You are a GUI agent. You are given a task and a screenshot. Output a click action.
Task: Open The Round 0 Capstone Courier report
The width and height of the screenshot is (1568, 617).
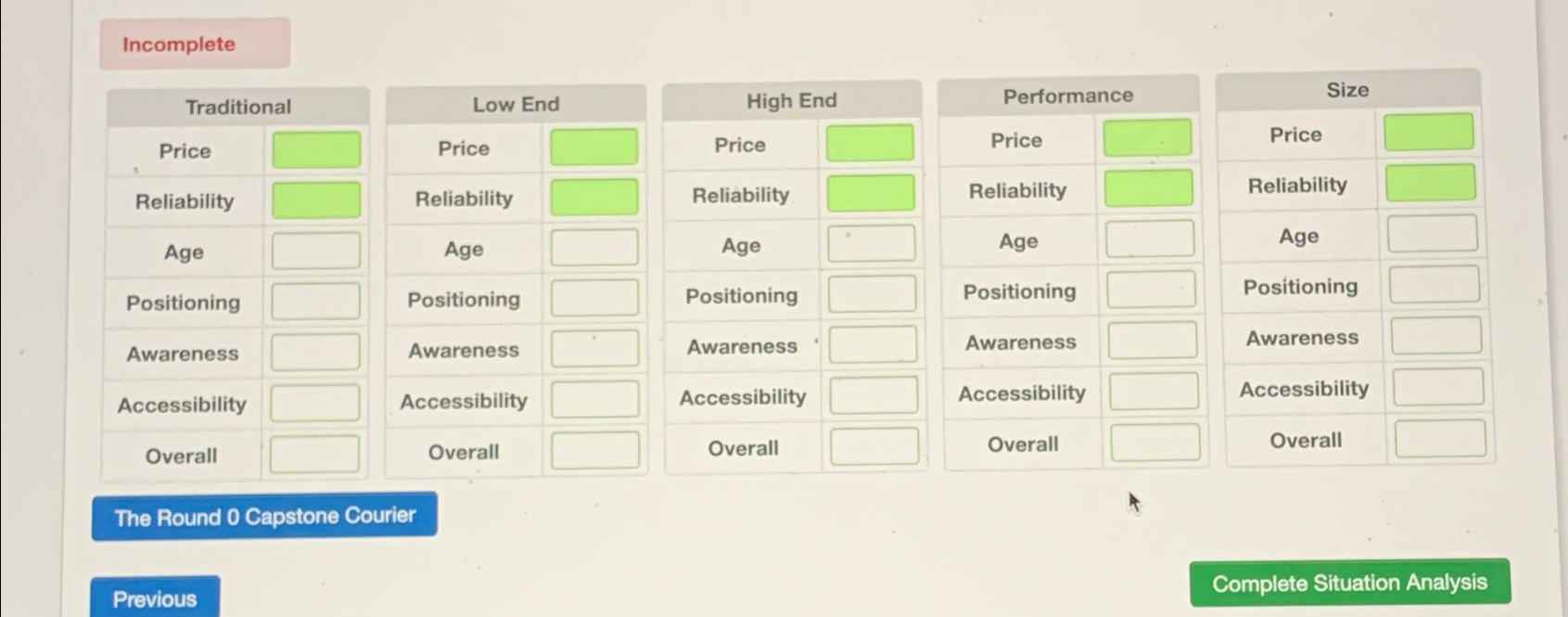pyautogui.click(x=263, y=516)
